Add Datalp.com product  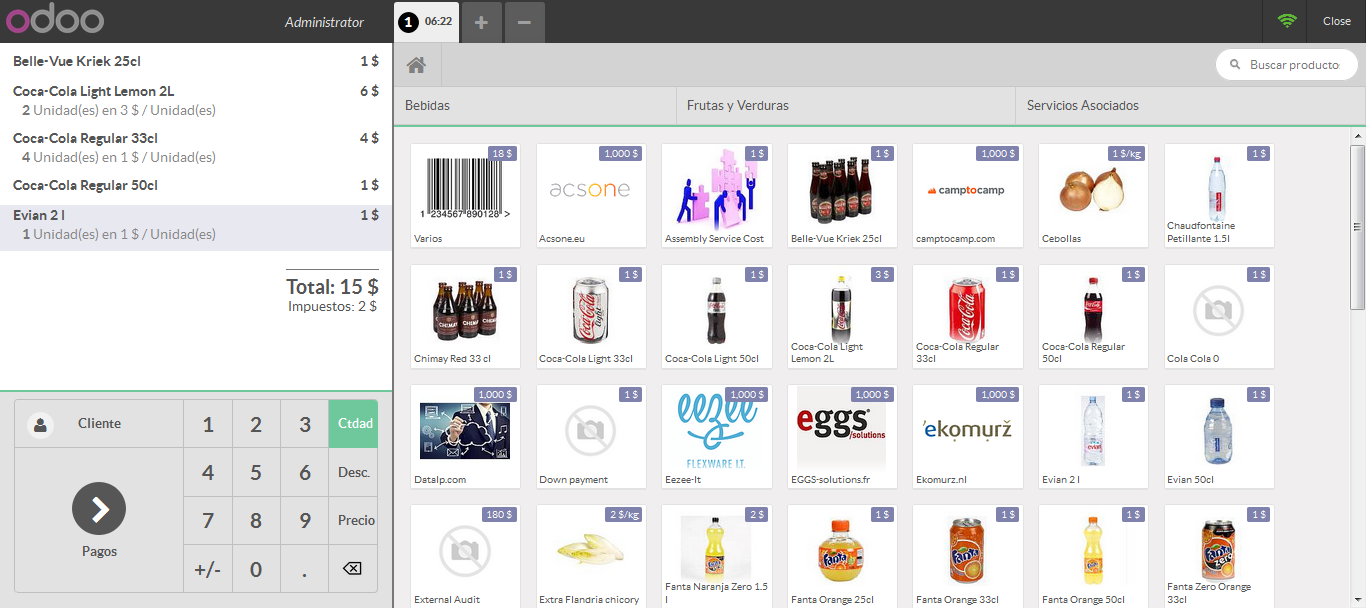click(465, 436)
